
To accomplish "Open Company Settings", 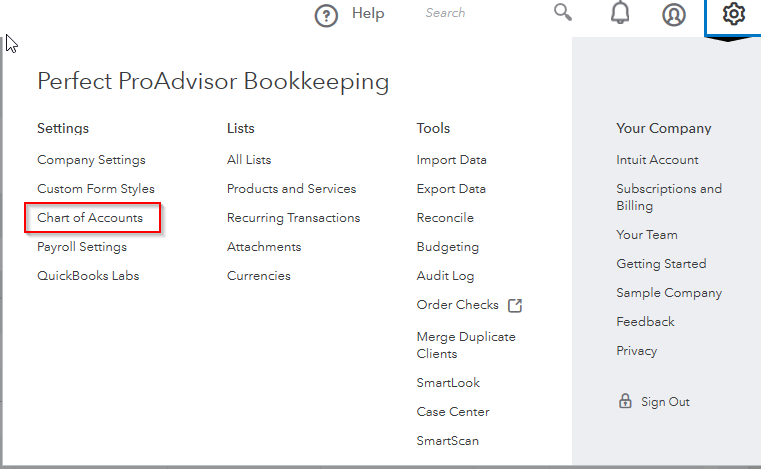I will (91, 160).
